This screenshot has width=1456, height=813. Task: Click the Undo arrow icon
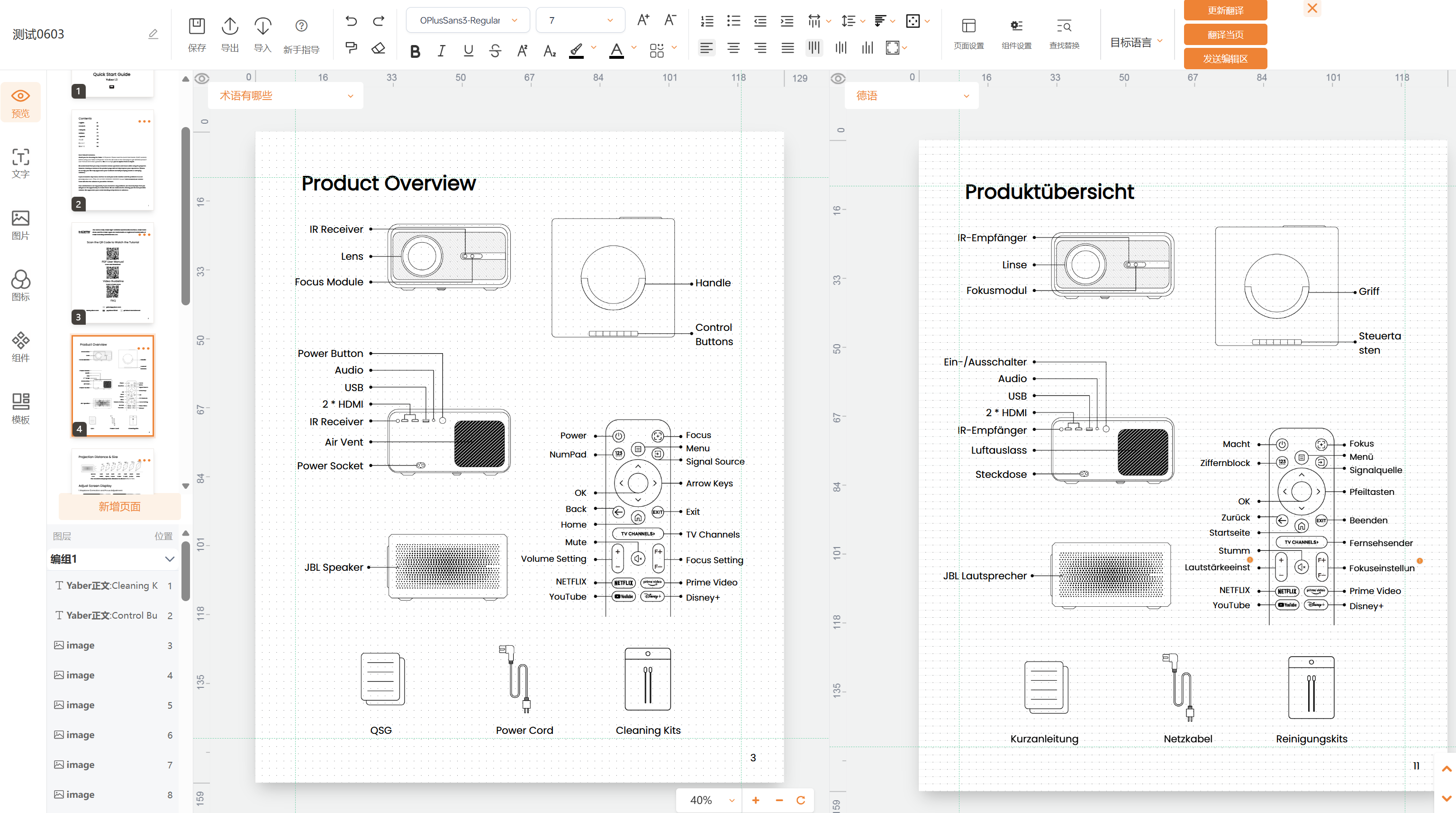click(x=351, y=21)
